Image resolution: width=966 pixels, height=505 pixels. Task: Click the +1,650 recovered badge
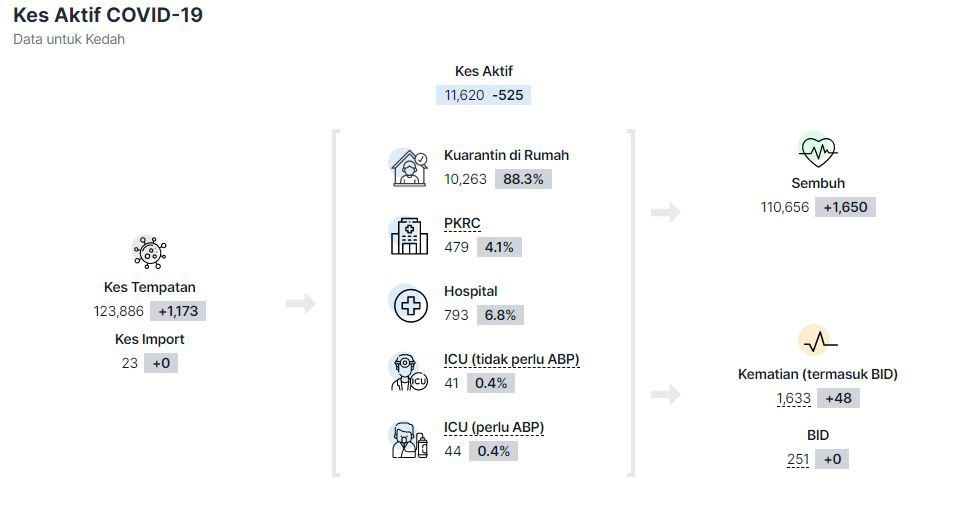click(845, 208)
